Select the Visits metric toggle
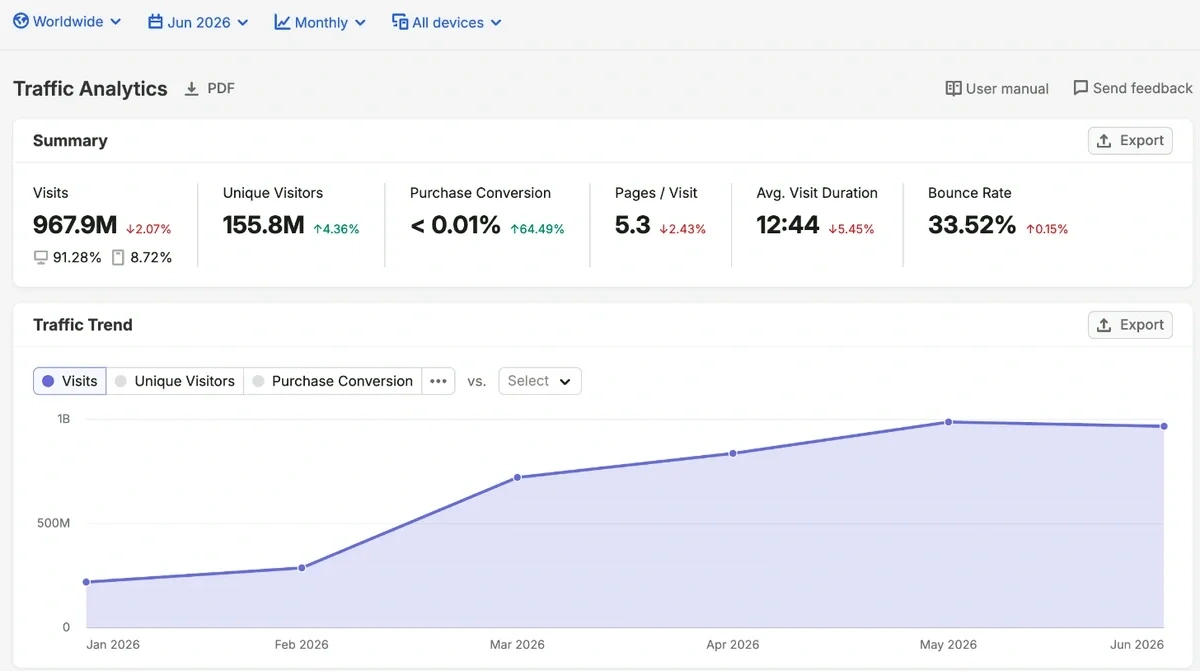 pos(70,381)
